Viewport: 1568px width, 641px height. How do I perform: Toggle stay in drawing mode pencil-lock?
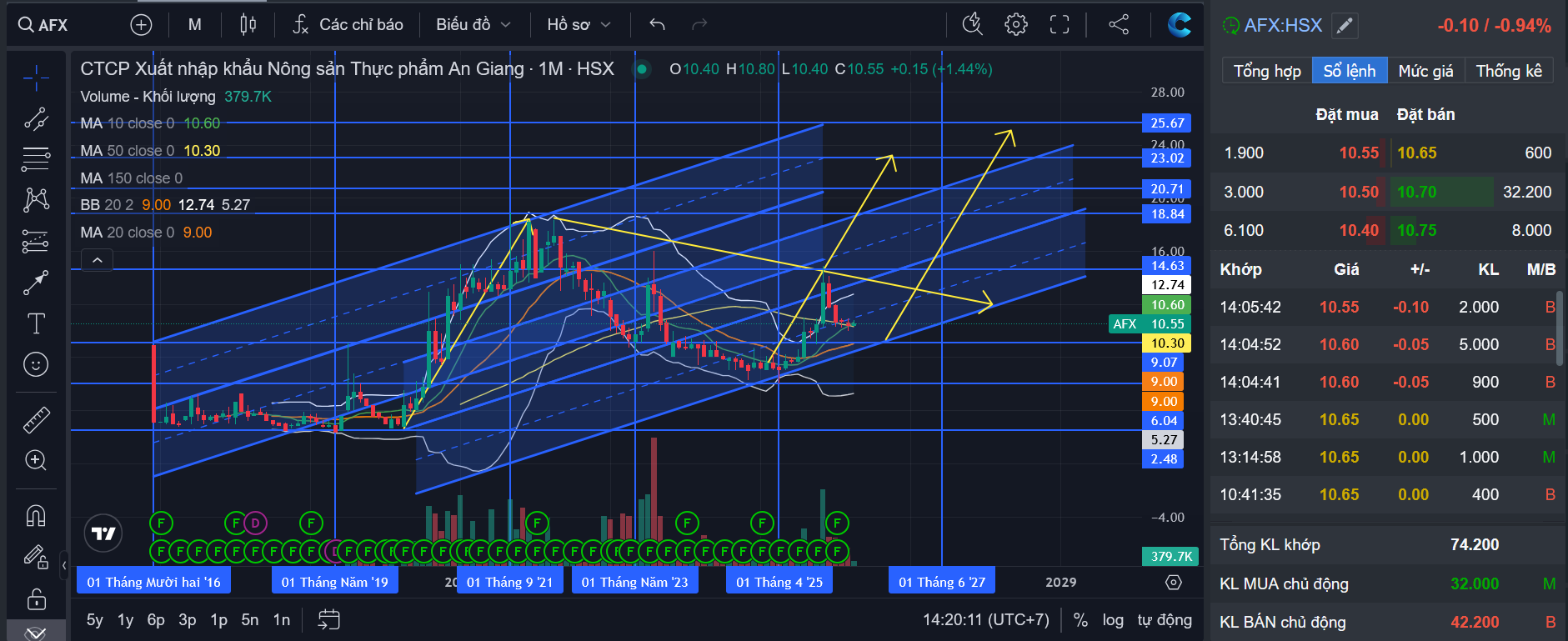(36, 556)
